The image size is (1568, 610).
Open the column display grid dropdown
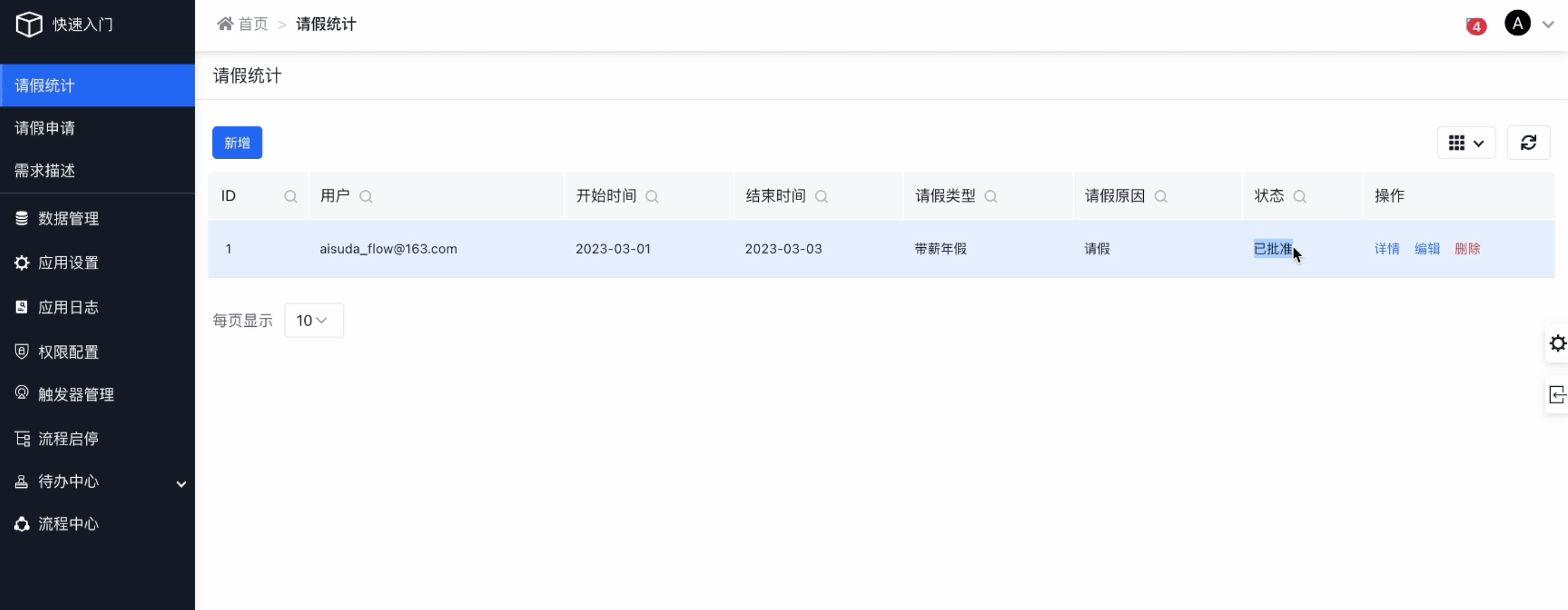[x=1466, y=143]
